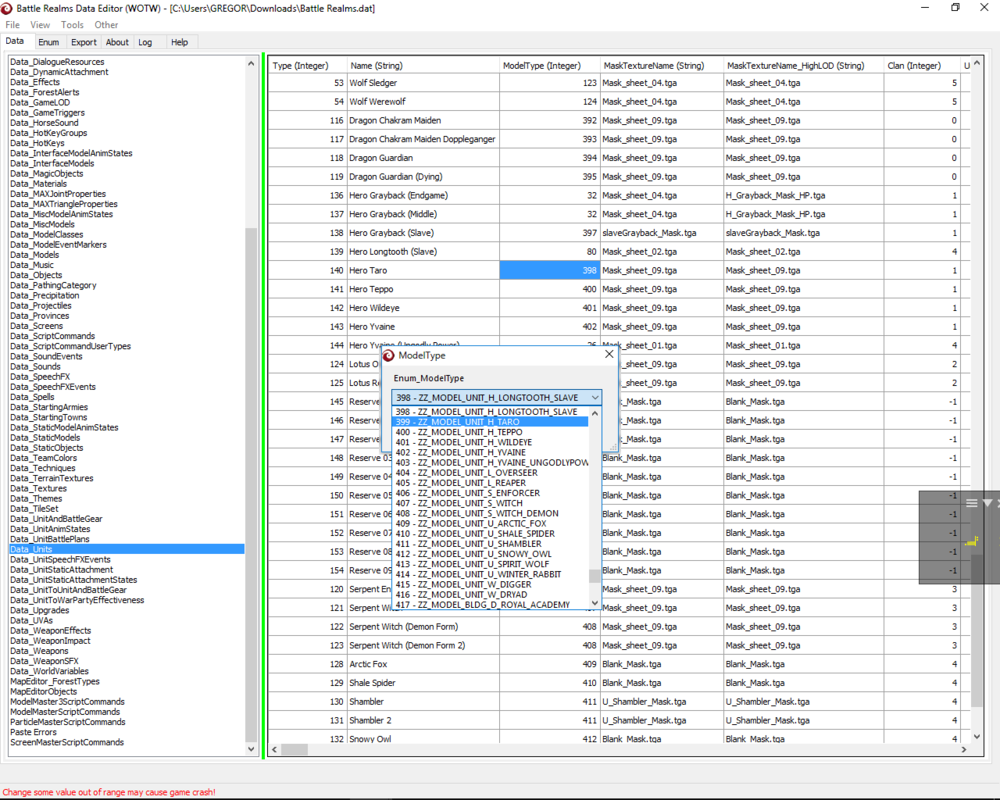Click the data tree scroll-down arrow

pos(251,749)
